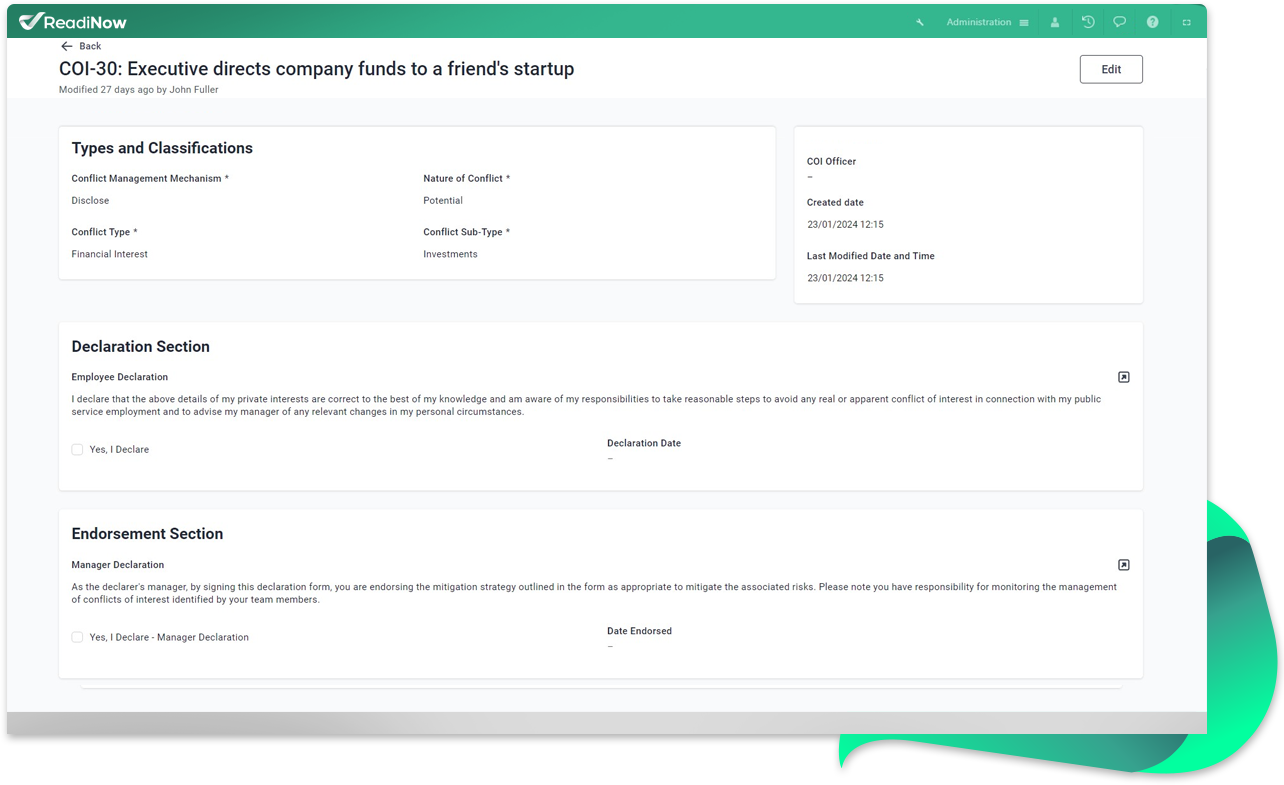
Task: Open the history clock icon
Action: pyautogui.click(x=1088, y=22)
